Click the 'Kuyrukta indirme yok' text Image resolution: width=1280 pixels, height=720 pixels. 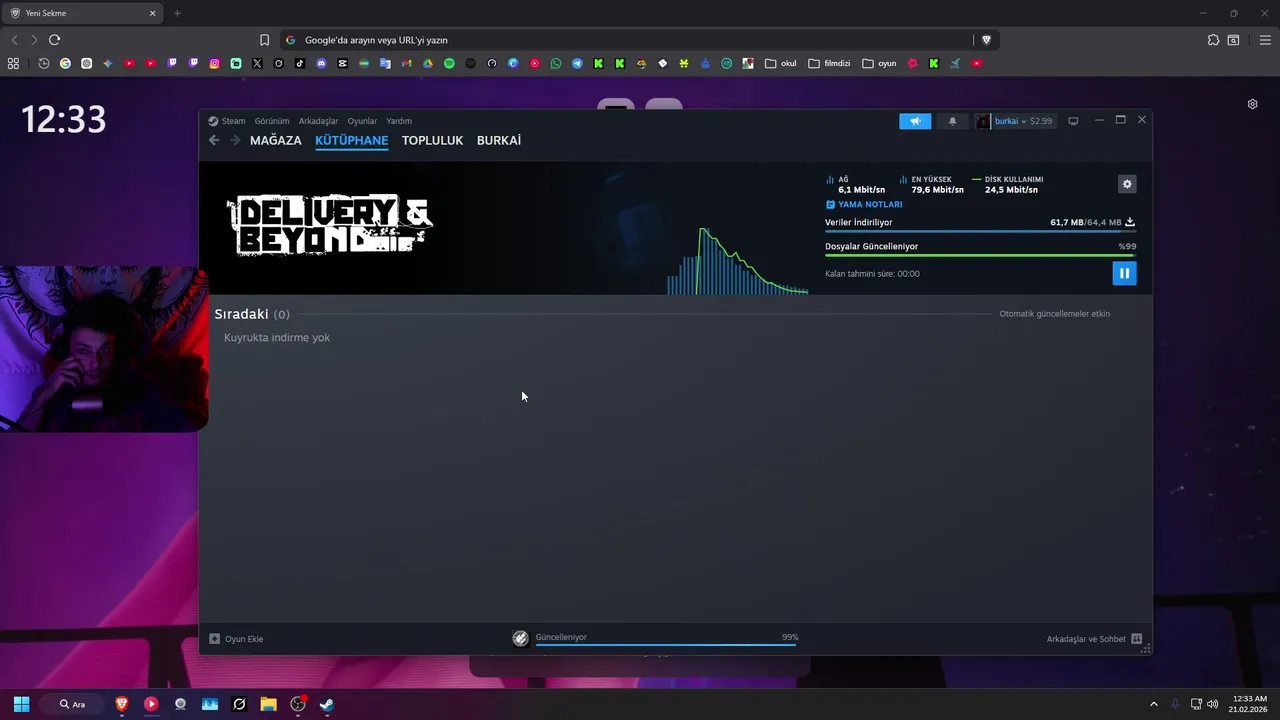(277, 338)
